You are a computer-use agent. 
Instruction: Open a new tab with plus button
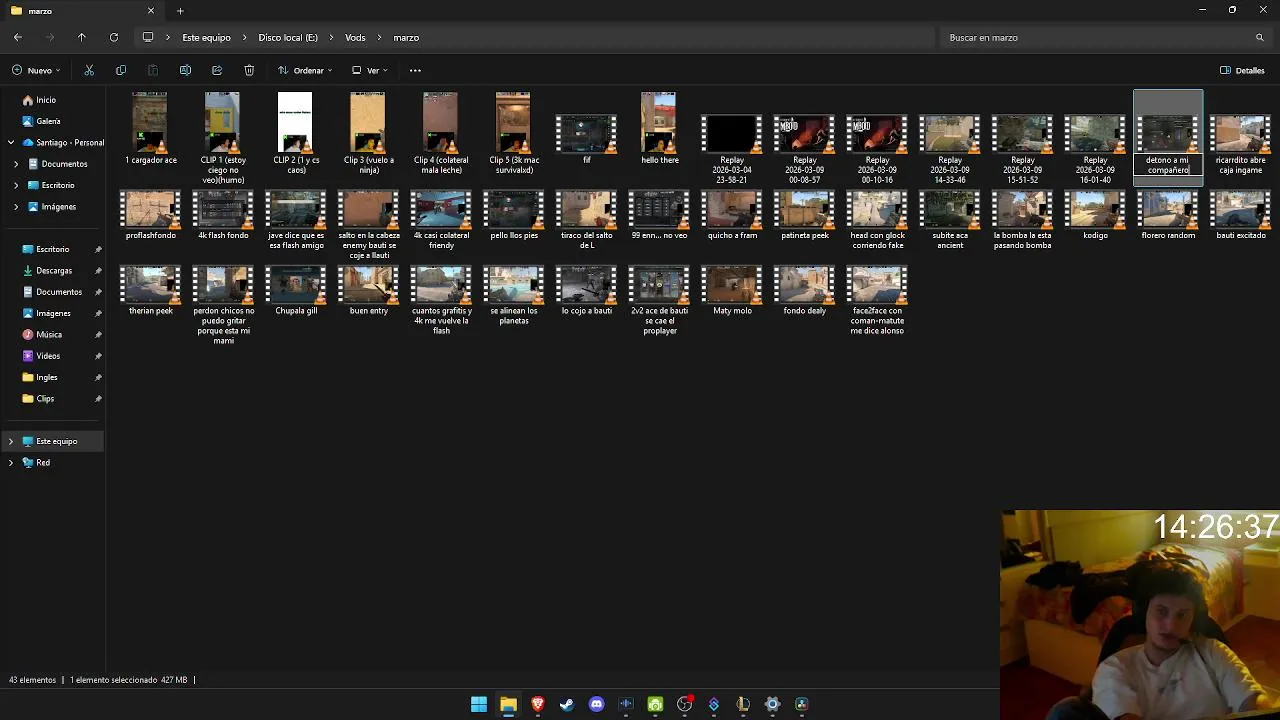(x=180, y=11)
